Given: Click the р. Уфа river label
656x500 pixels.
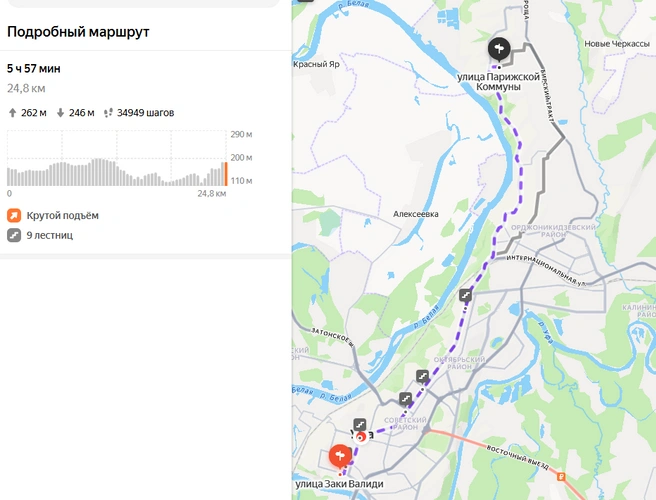Looking at the screenshot, I should pyautogui.click(x=545, y=332).
